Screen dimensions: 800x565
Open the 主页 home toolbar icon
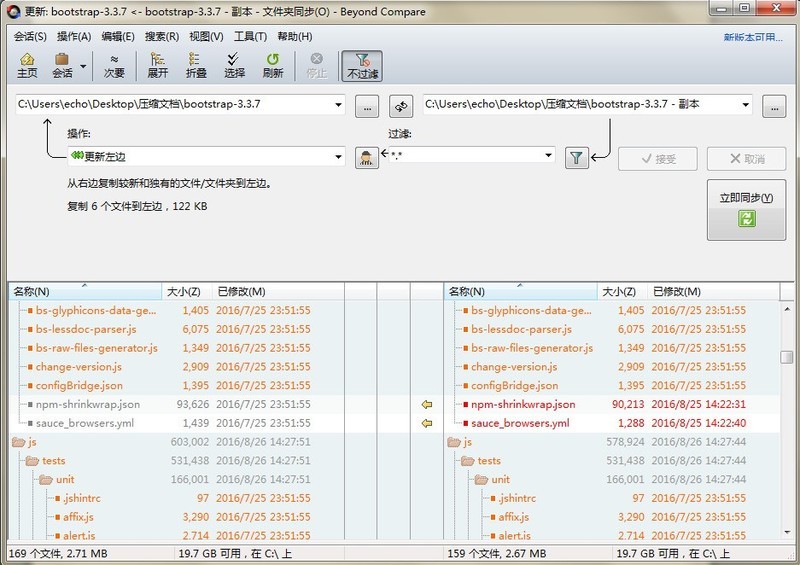[27, 65]
